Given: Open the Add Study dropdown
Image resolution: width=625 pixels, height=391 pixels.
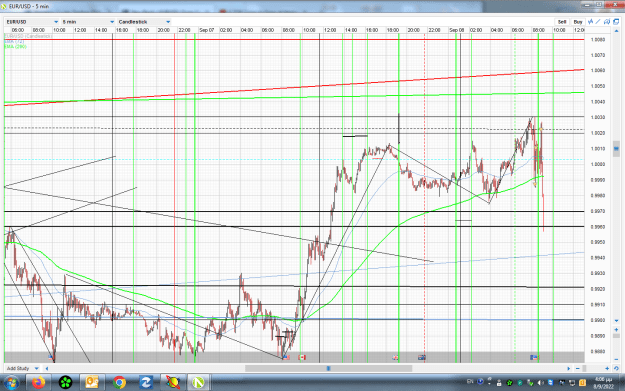Looking at the screenshot, I should tap(23, 368).
